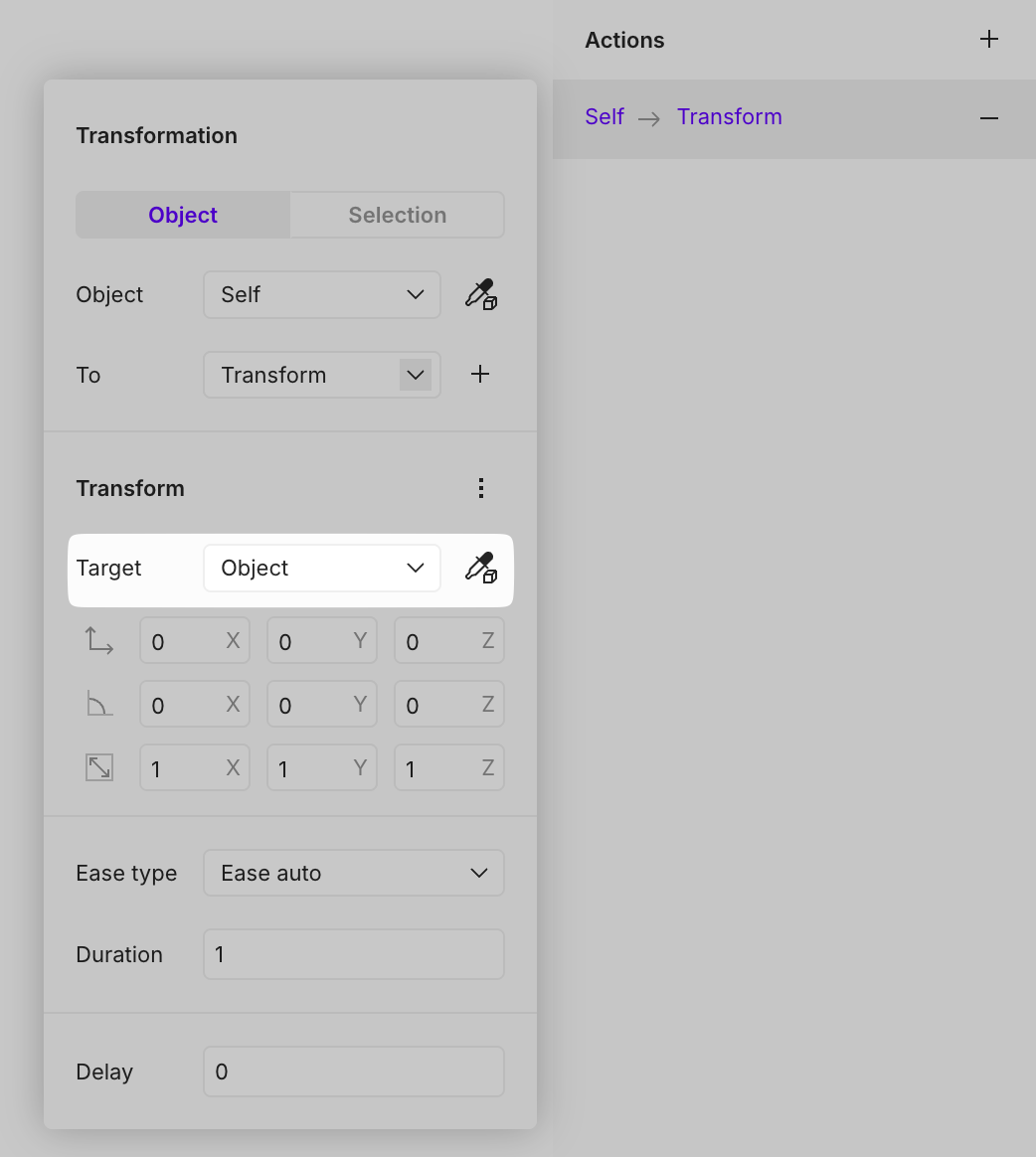Open the Object dropdown set to Self
The image size is (1036, 1157).
[x=321, y=294]
